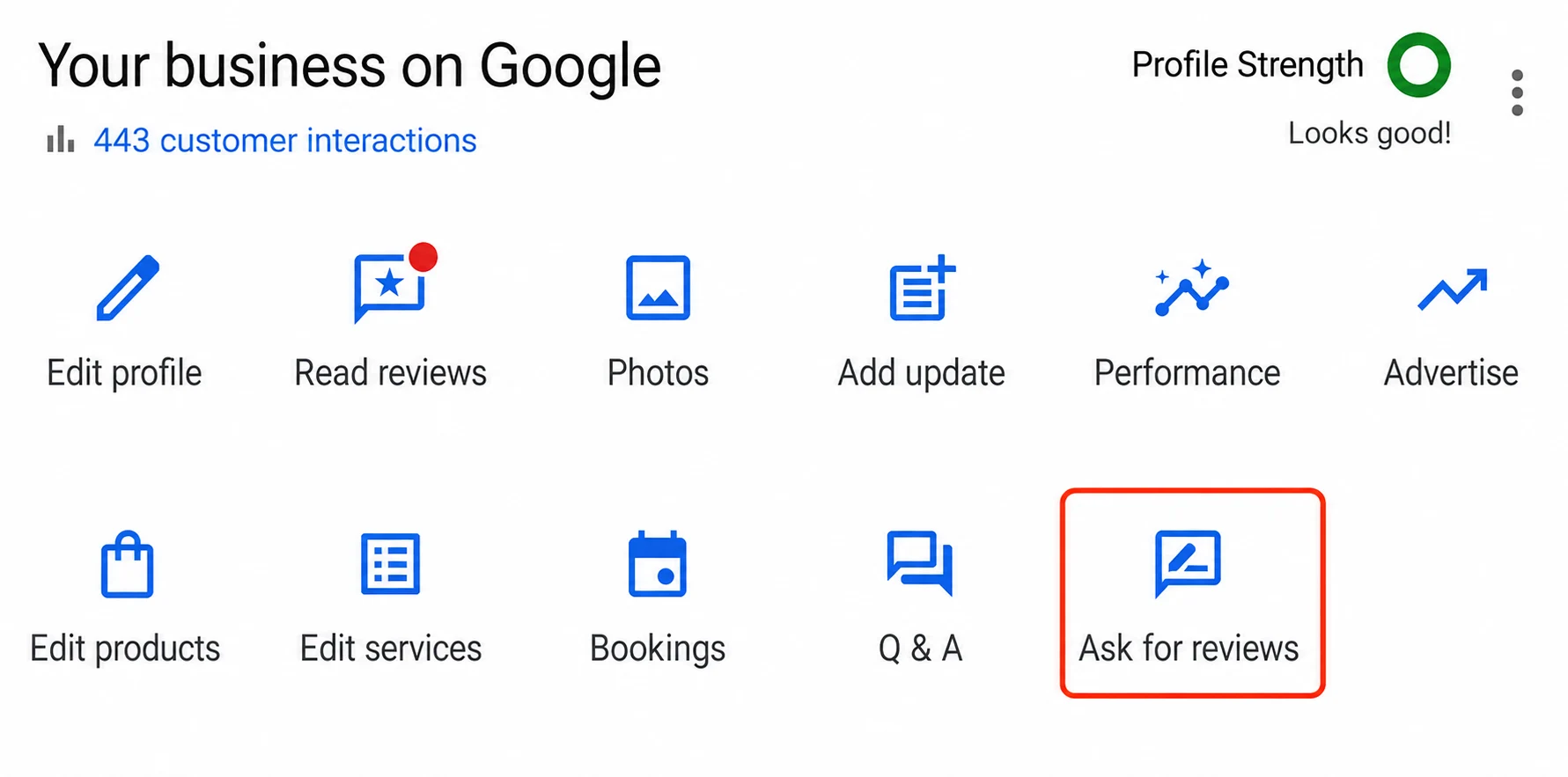
Task: Click the Edit profile pencil icon
Action: click(x=128, y=288)
